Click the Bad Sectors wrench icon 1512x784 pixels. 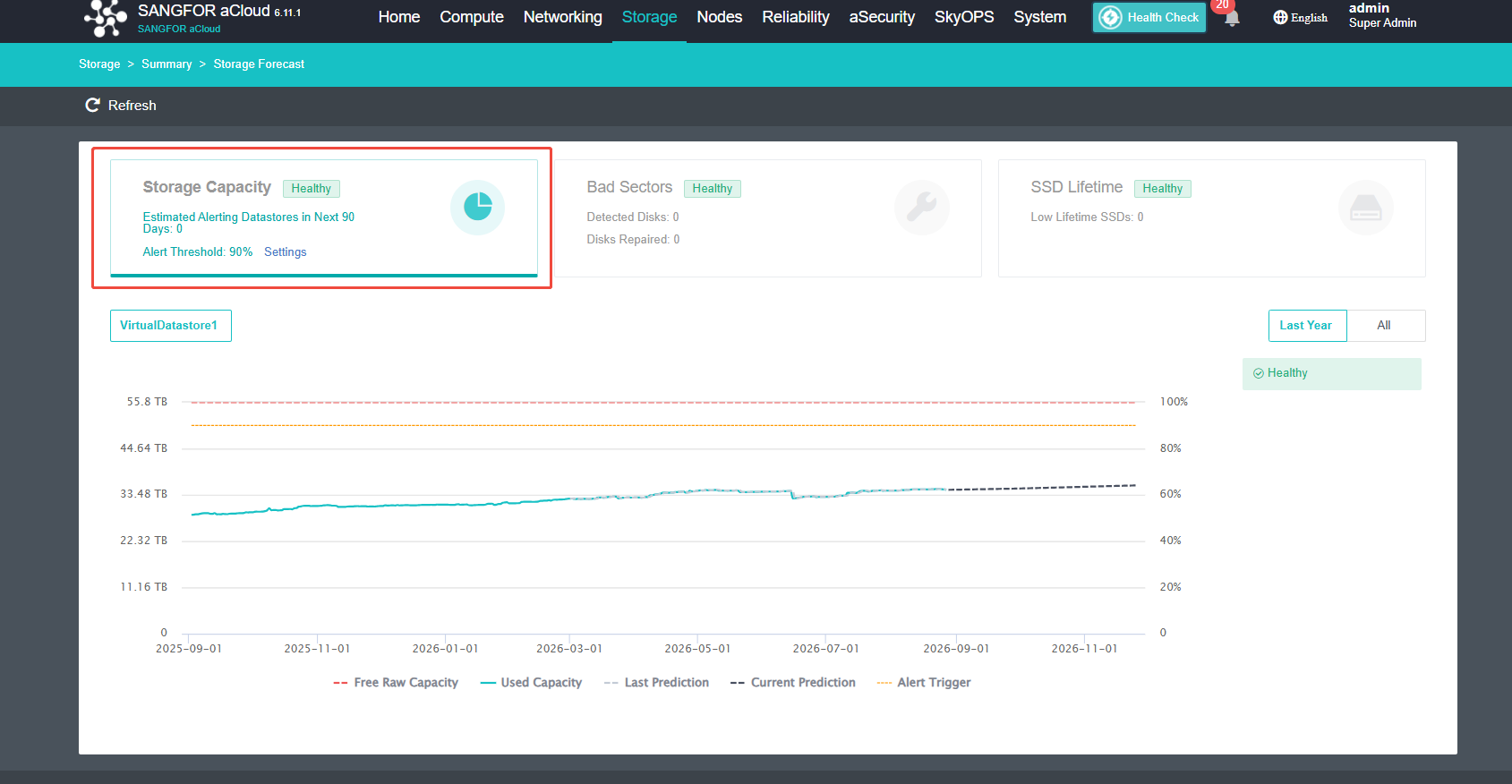[921, 208]
